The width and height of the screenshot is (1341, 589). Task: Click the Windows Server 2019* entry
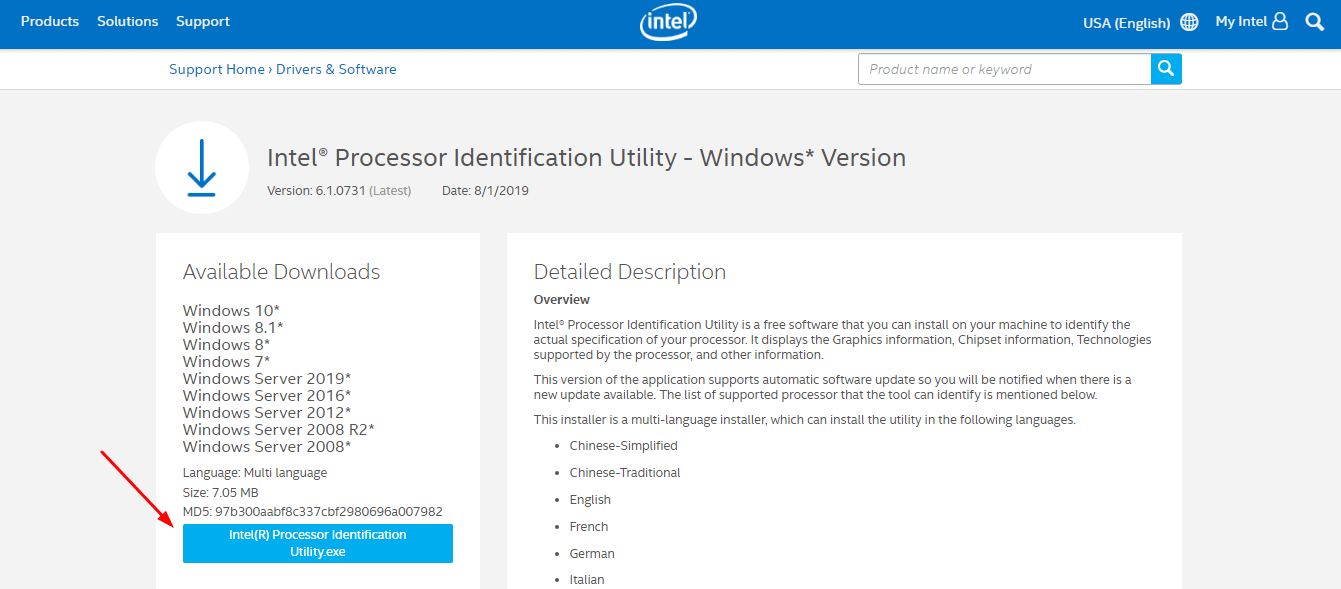[267, 379]
